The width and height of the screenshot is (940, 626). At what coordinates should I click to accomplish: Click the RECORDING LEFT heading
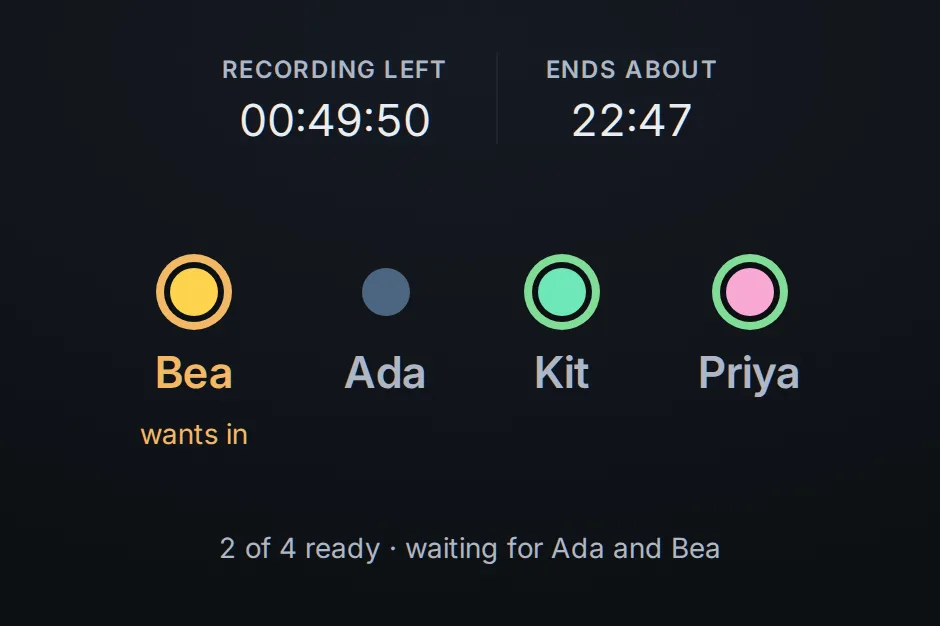point(334,70)
